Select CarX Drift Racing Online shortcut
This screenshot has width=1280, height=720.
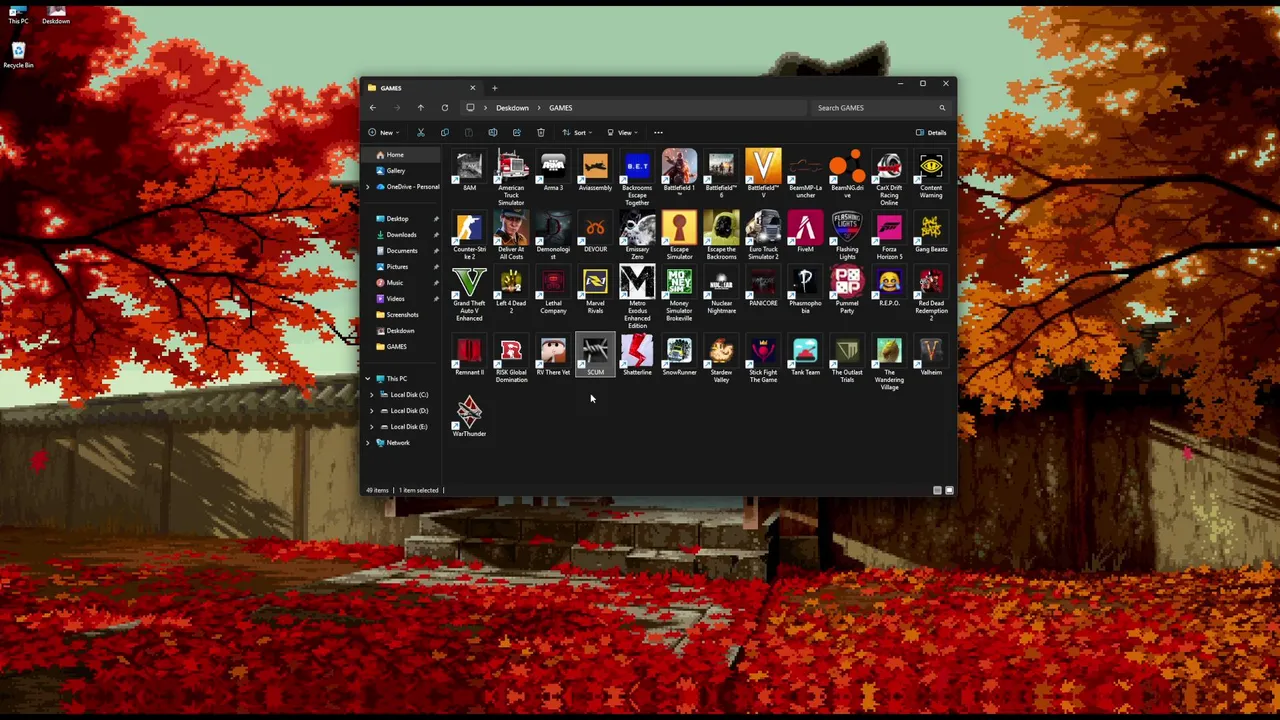tap(889, 178)
